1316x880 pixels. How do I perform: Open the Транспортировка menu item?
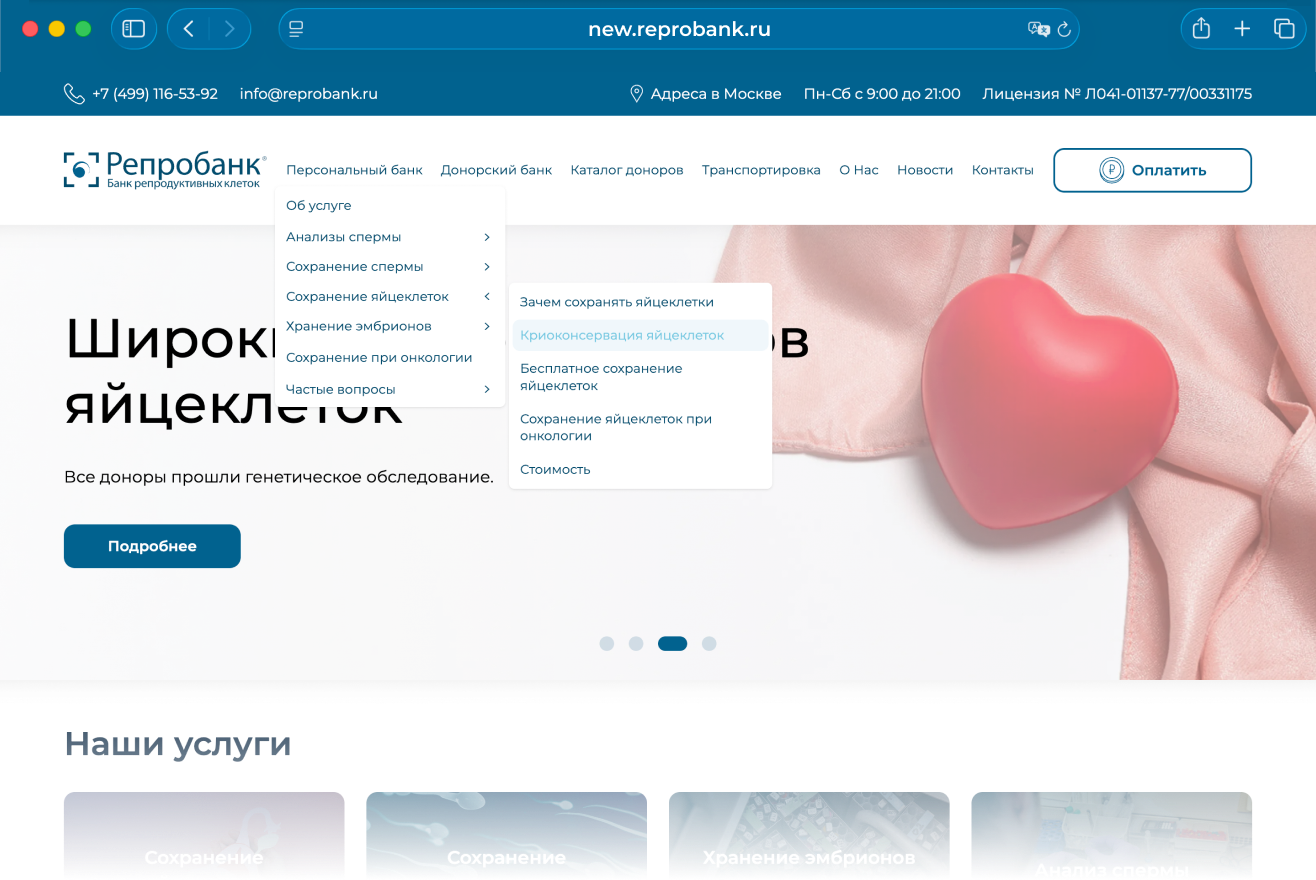tap(761, 170)
